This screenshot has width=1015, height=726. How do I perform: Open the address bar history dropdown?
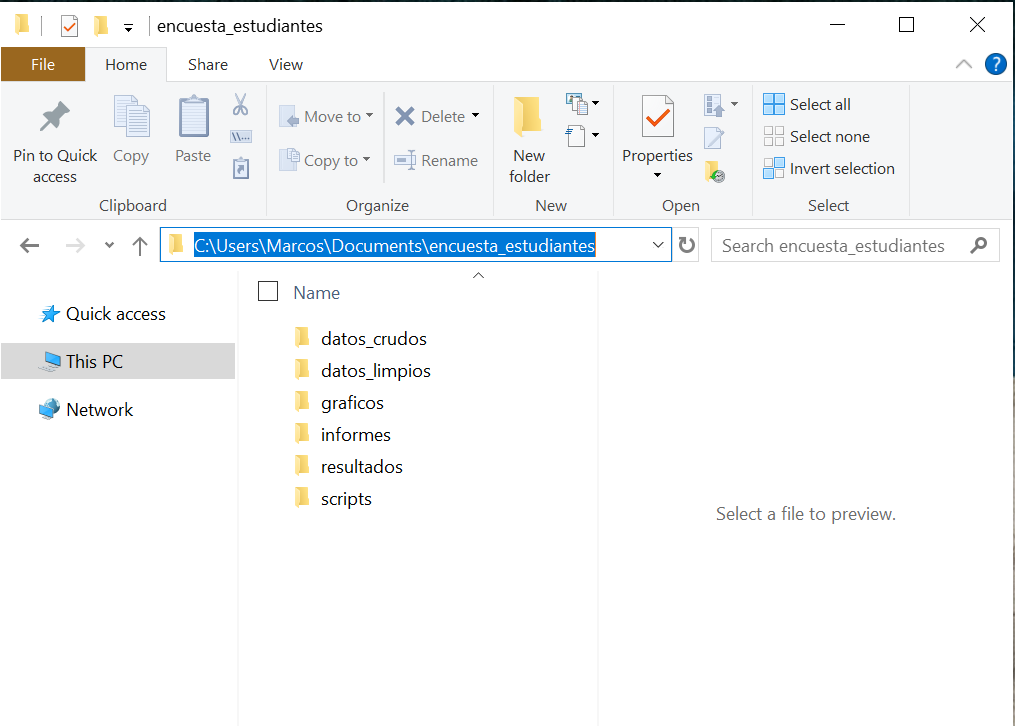pyautogui.click(x=658, y=245)
